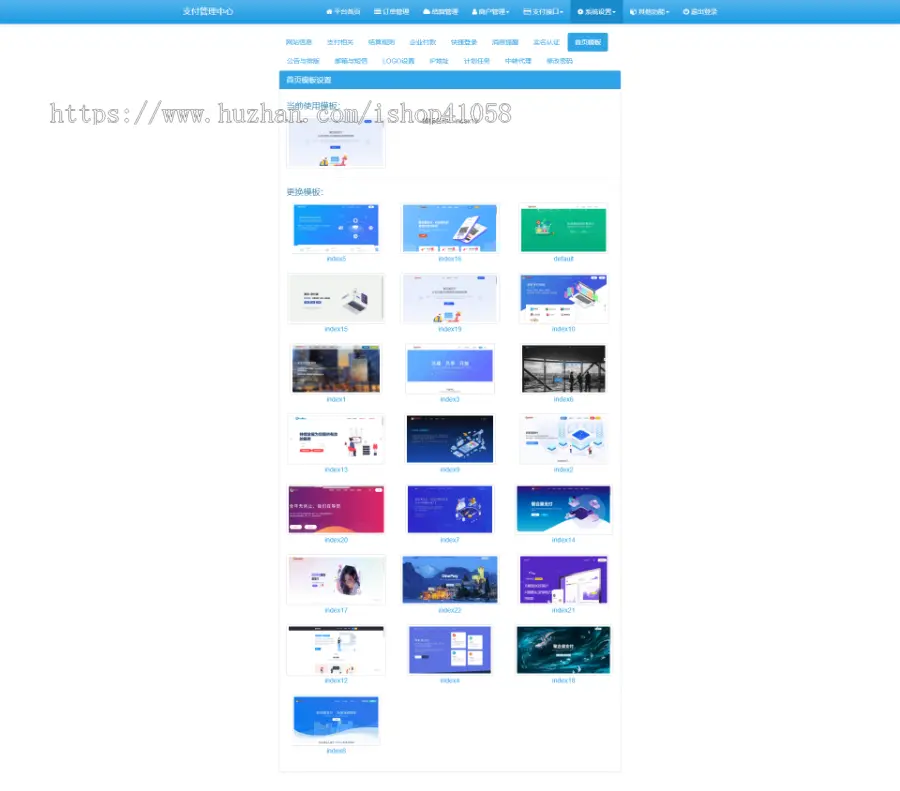Click the 支付管理中心 brand title

(x=208, y=12)
